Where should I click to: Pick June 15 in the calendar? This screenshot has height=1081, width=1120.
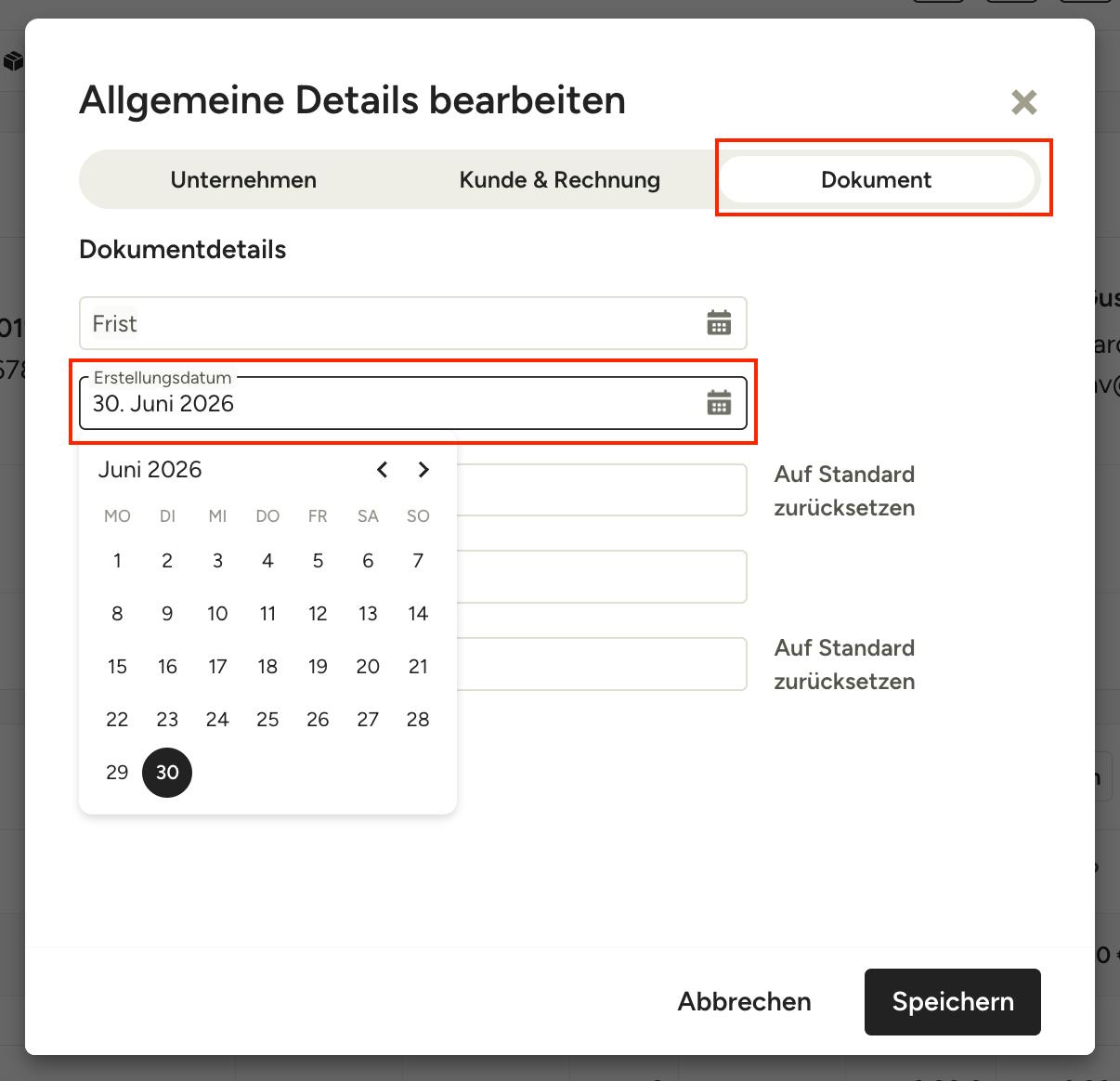click(x=117, y=667)
